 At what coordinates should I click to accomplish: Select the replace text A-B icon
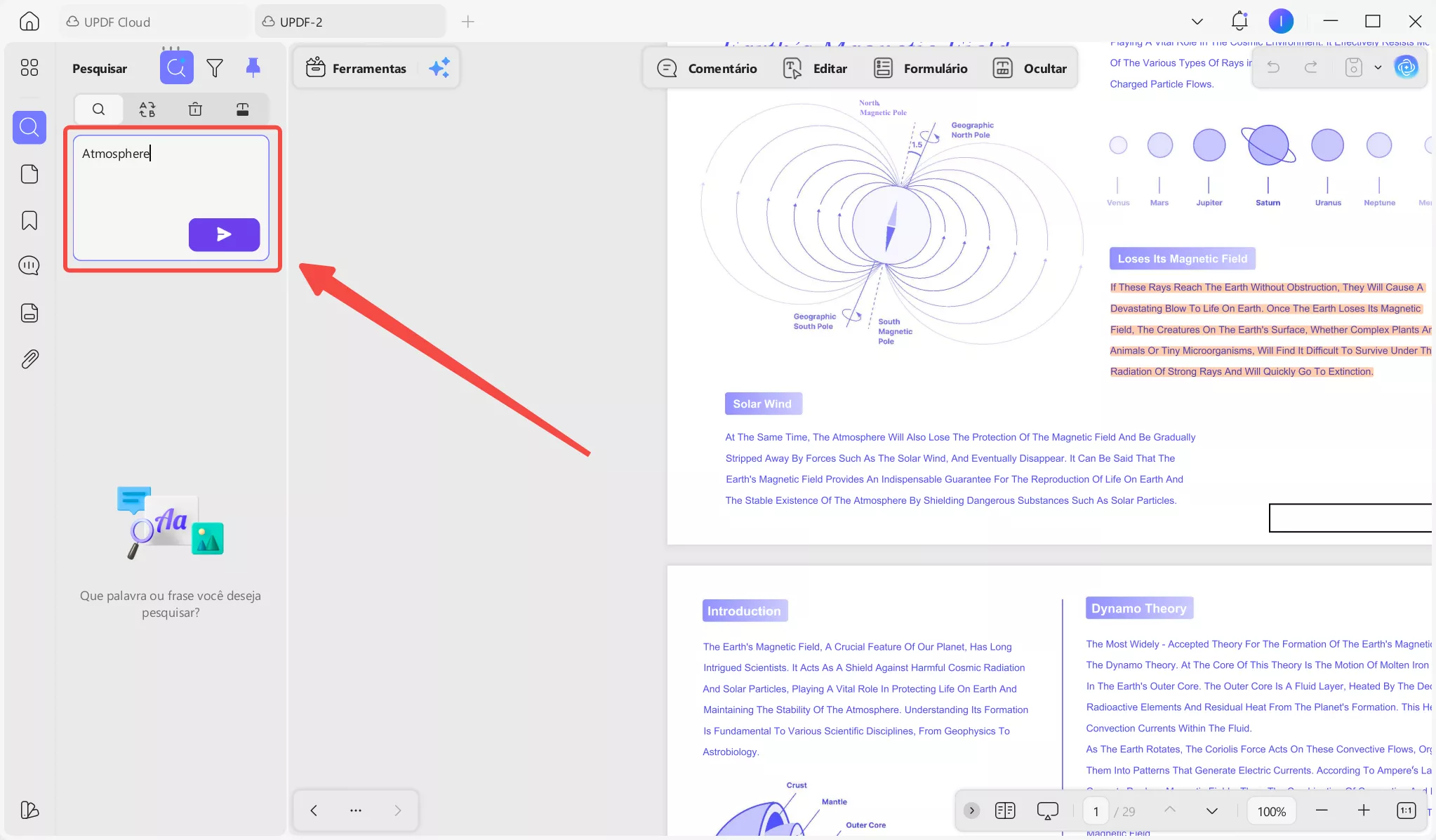click(147, 109)
